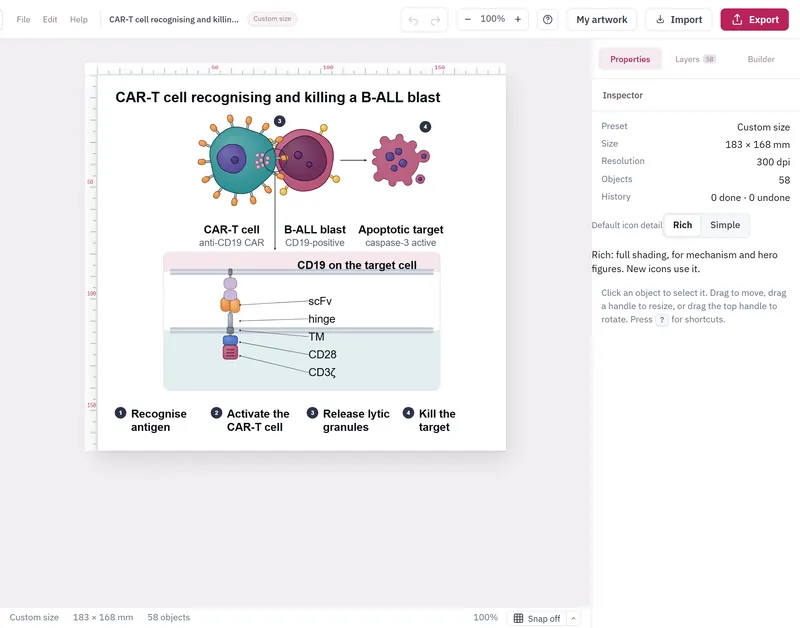Open My artwork
This screenshot has height=628, width=800.
[x=602, y=19]
